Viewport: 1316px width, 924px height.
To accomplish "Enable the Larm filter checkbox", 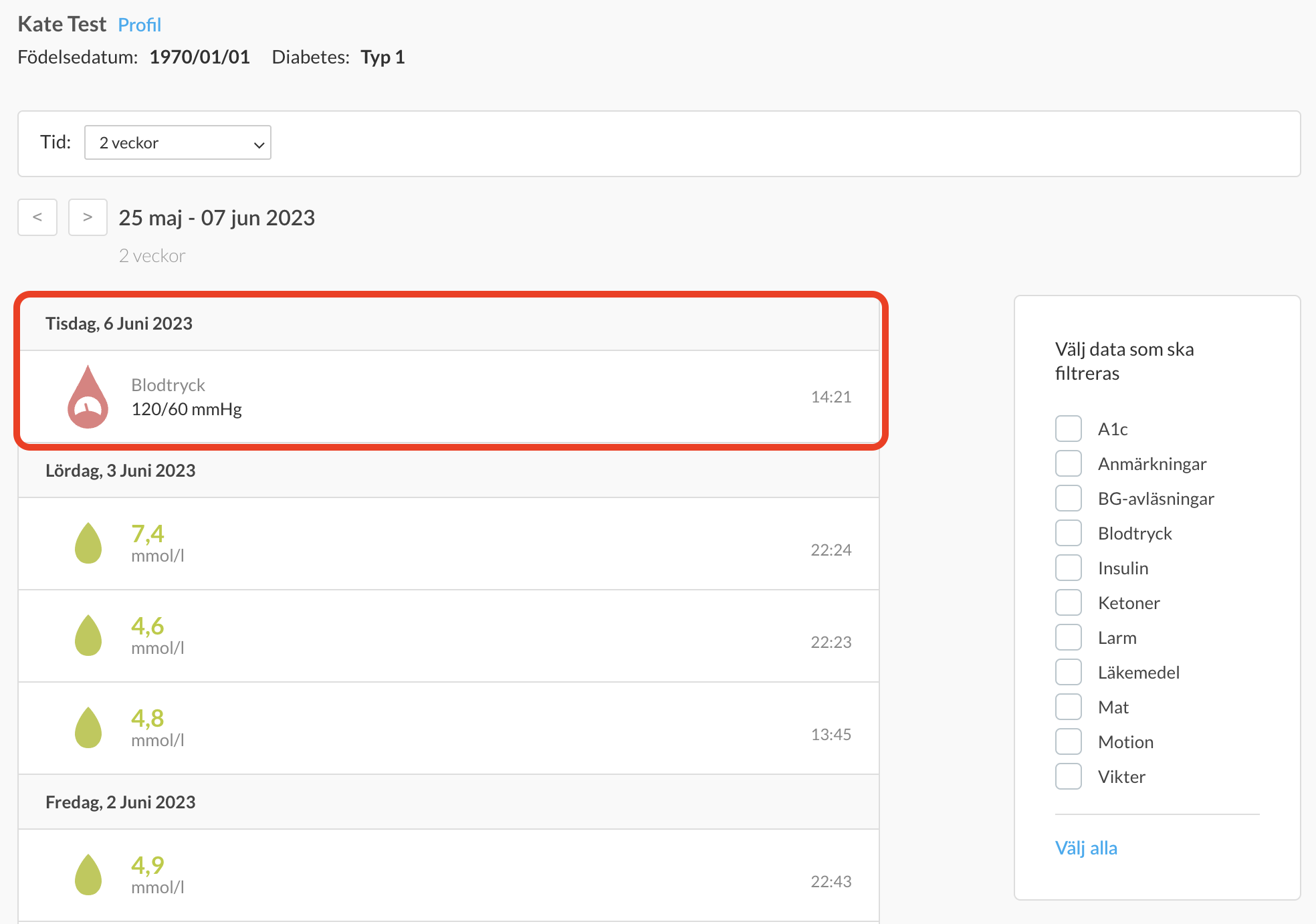I will [x=1069, y=637].
